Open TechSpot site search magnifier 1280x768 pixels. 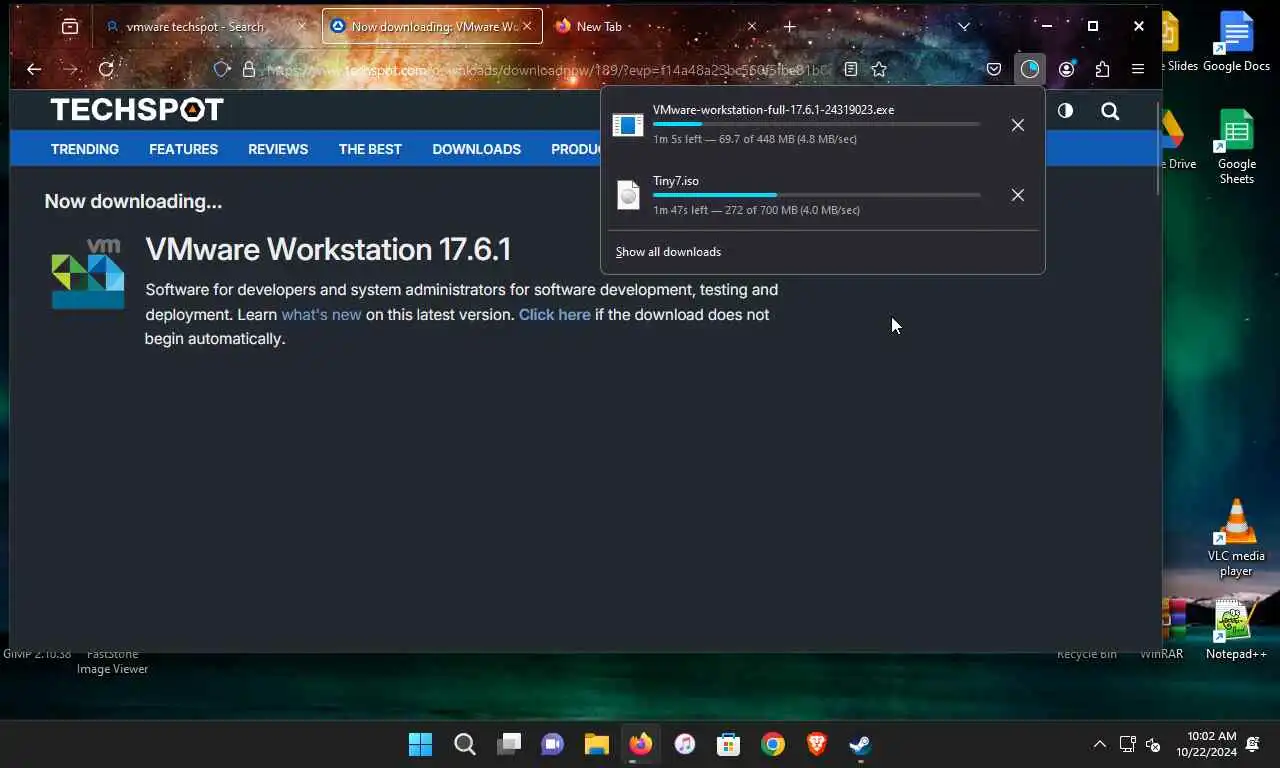(x=1110, y=111)
